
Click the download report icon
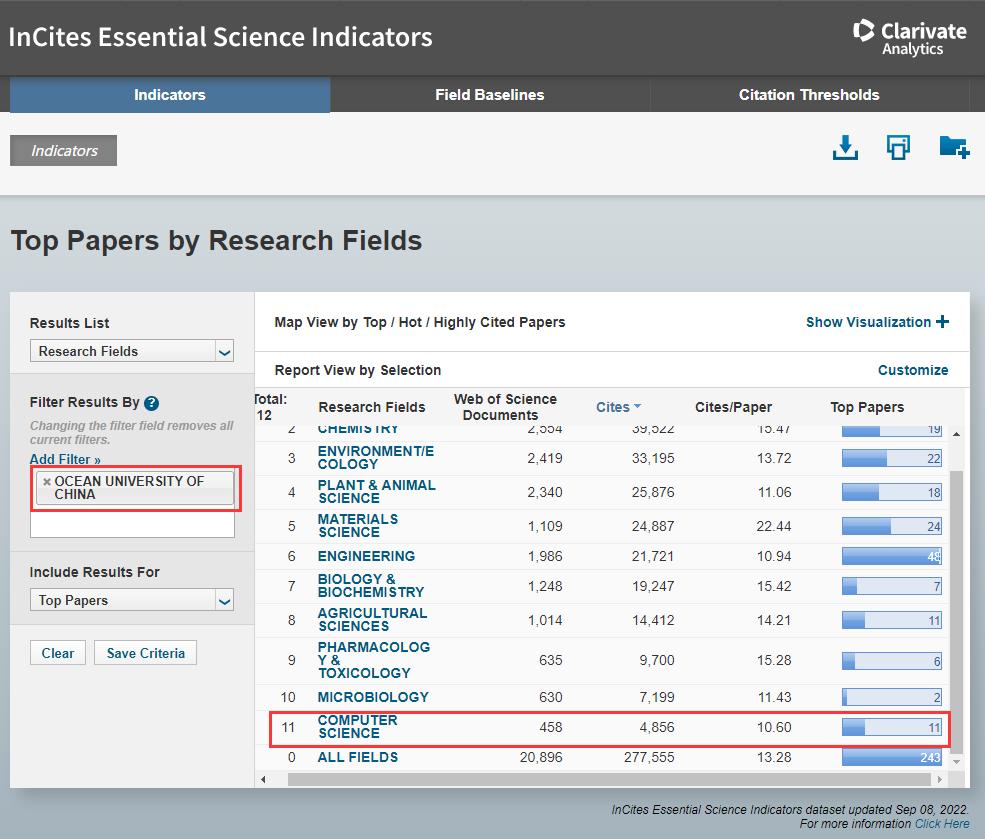point(845,148)
